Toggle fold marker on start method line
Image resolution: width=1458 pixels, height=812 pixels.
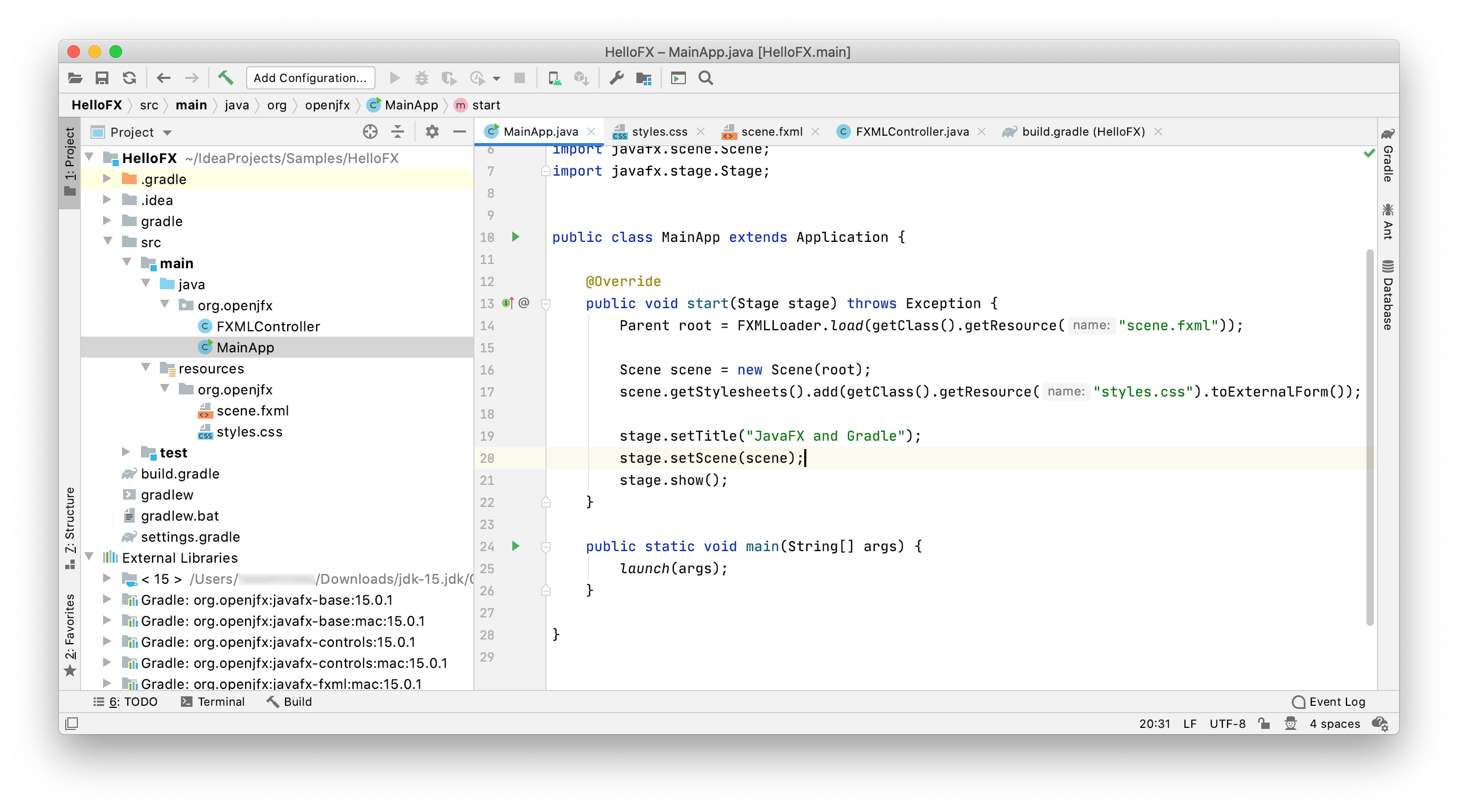545,304
